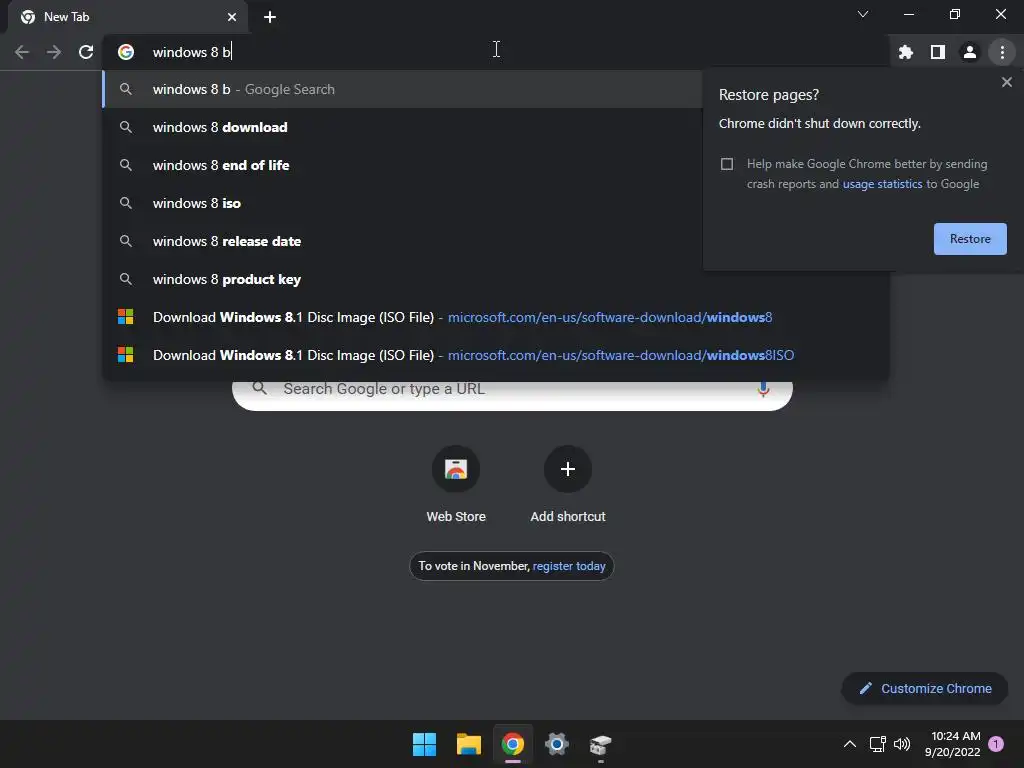Click the register today link

pyautogui.click(x=569, y=566)
